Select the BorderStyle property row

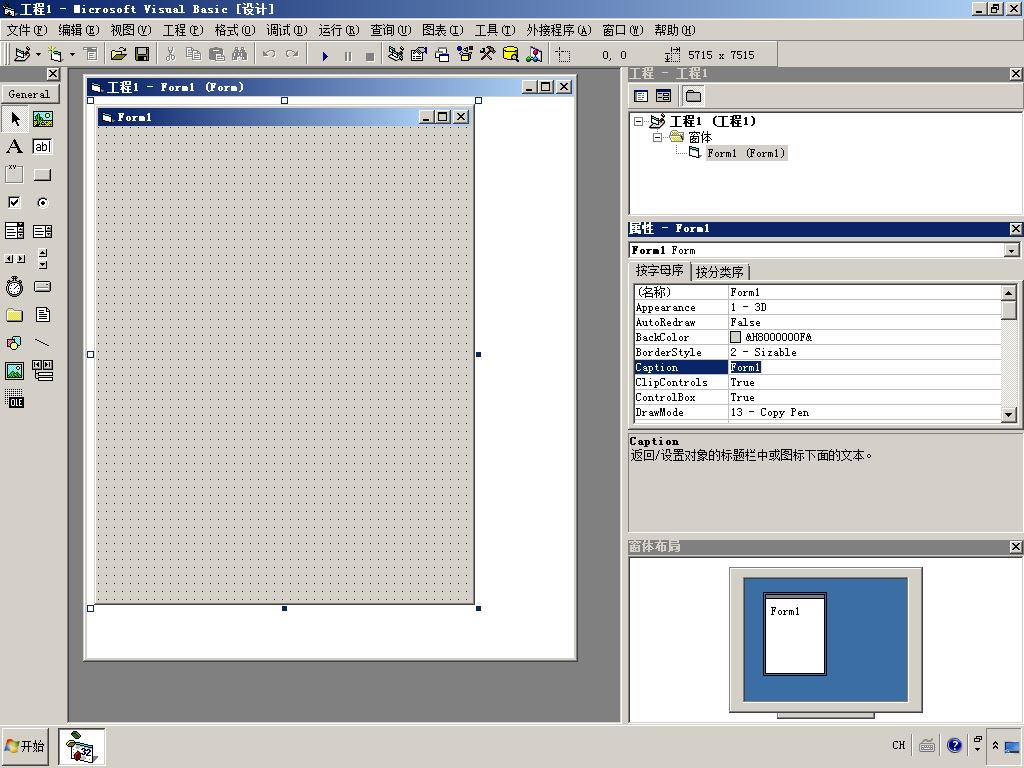[x=818, y=352]
